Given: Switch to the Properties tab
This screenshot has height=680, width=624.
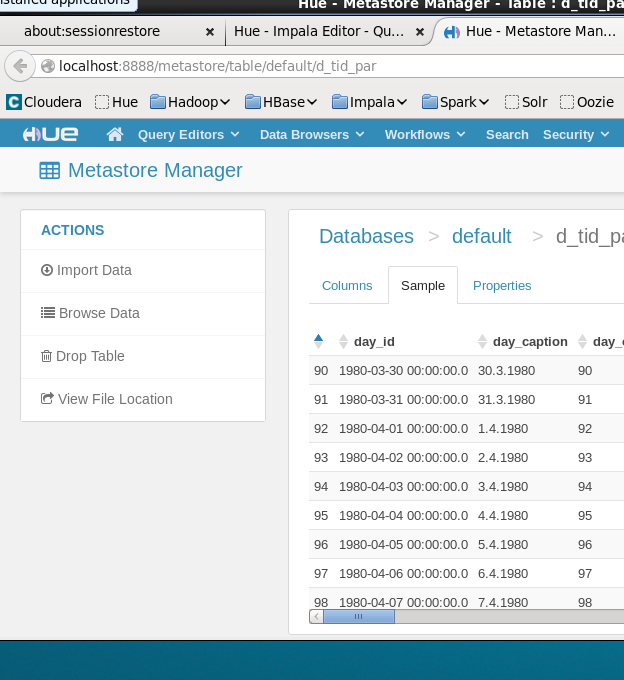Looking at the screenshot, I should pyautogui.click(x=502, y=285).
